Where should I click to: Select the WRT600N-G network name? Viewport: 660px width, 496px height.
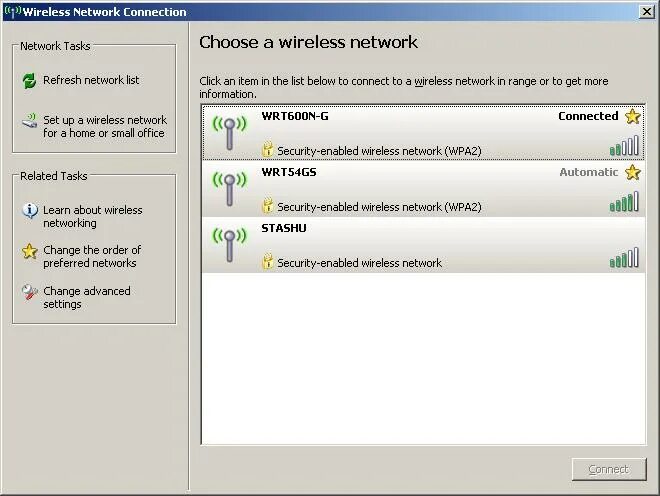pyautogui.click(x=295, y=116)
